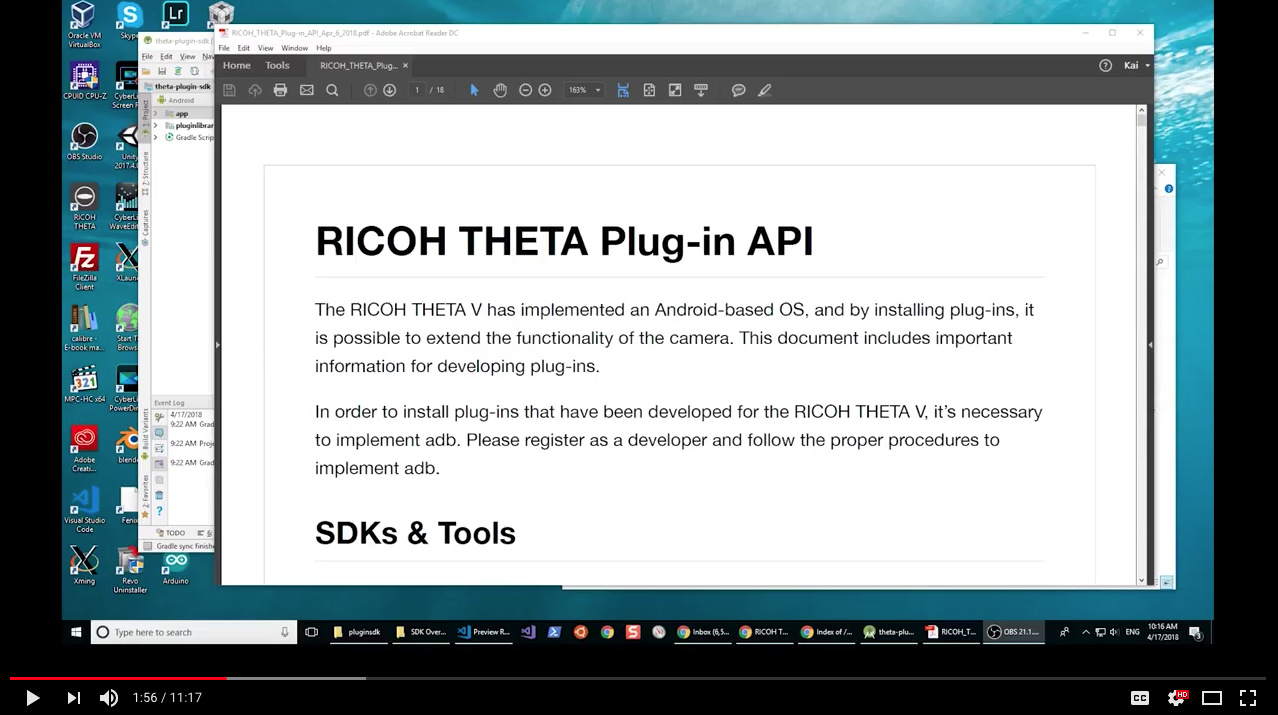1278x715 pixels.
Task: Switch to theater mode
Action: click(1212, 698)
